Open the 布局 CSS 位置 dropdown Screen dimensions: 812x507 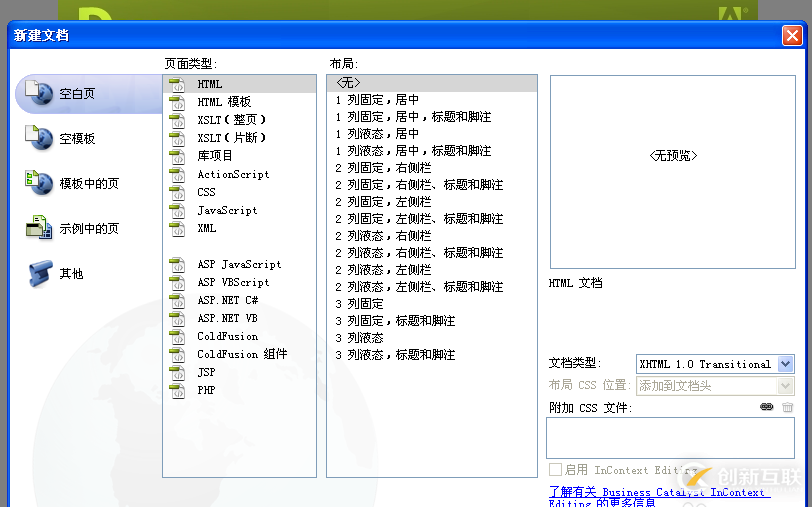click(715, 386)
